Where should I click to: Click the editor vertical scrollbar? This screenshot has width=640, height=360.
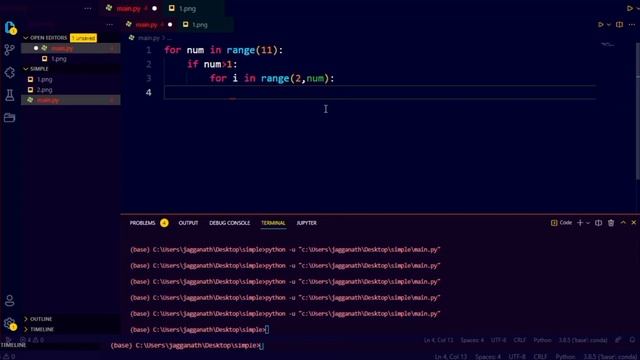pyautogui.click(x=638, y=110)
